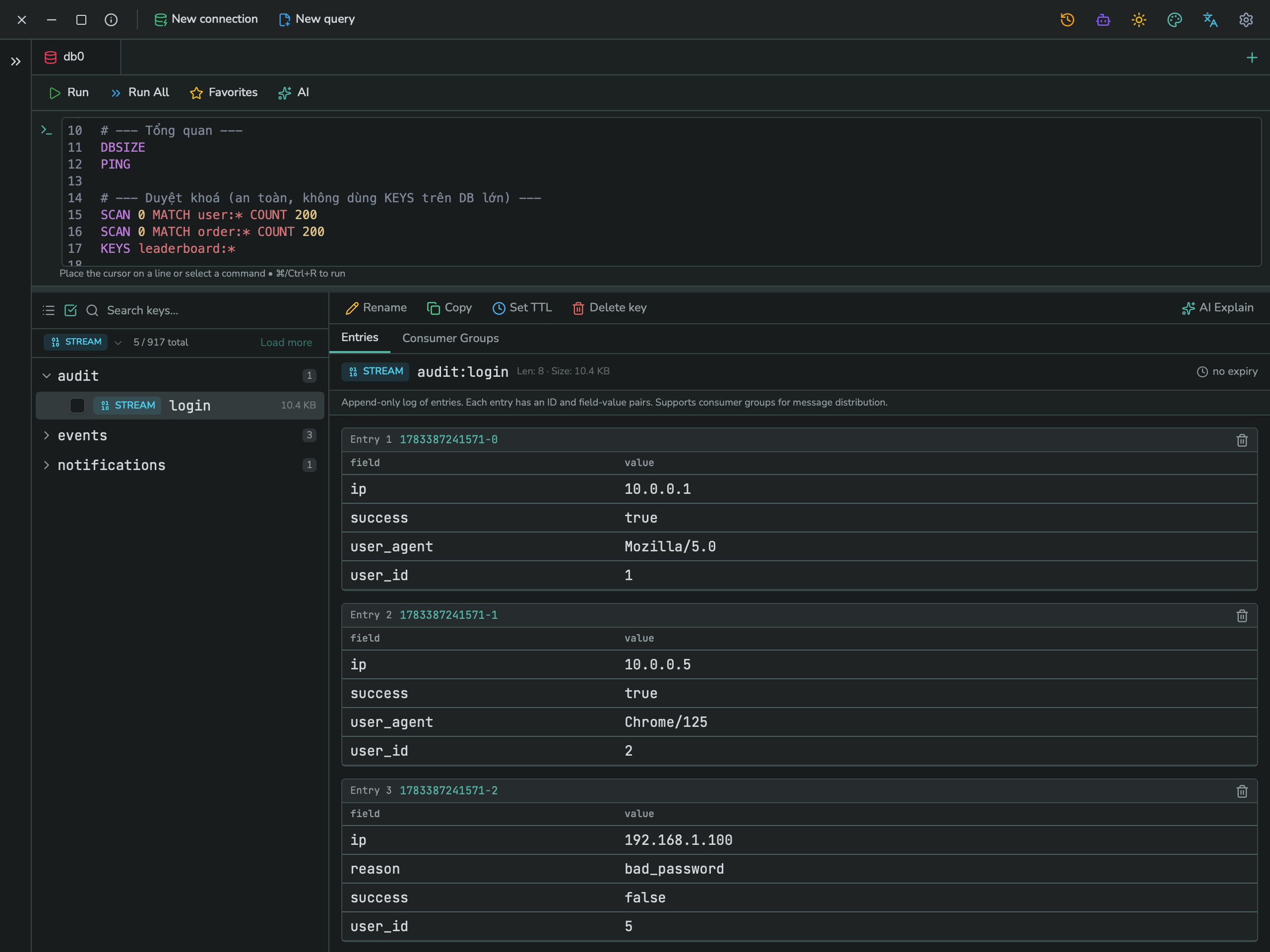Click New query
The height and width of the screenshot is (952, 1270).
pos(317,19)
